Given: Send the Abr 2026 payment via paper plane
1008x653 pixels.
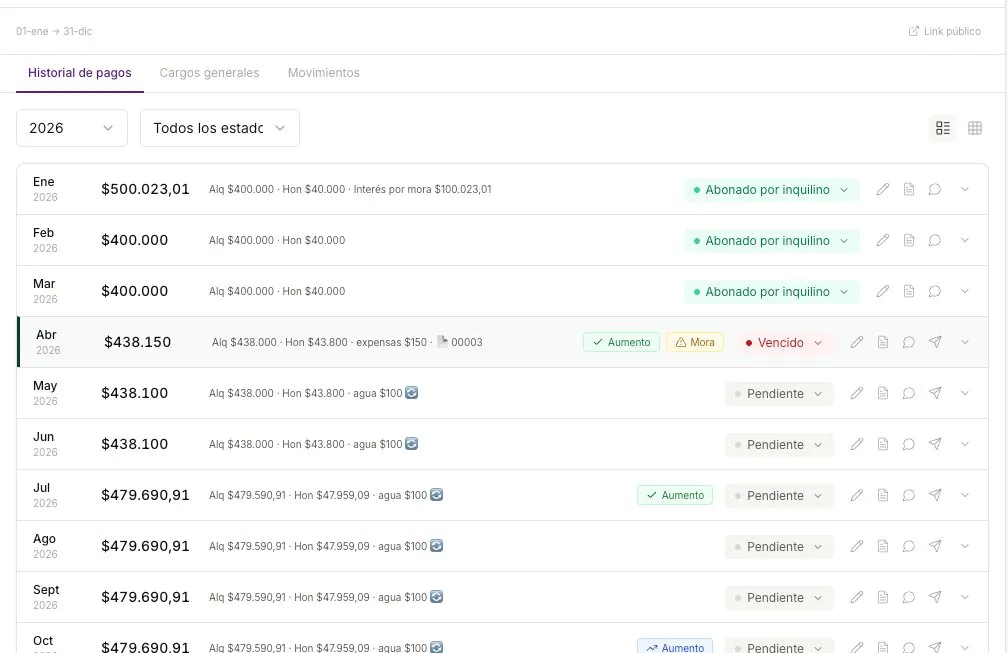Looking at the screenshot, I should pyautogui.click(x=935, y=342).
